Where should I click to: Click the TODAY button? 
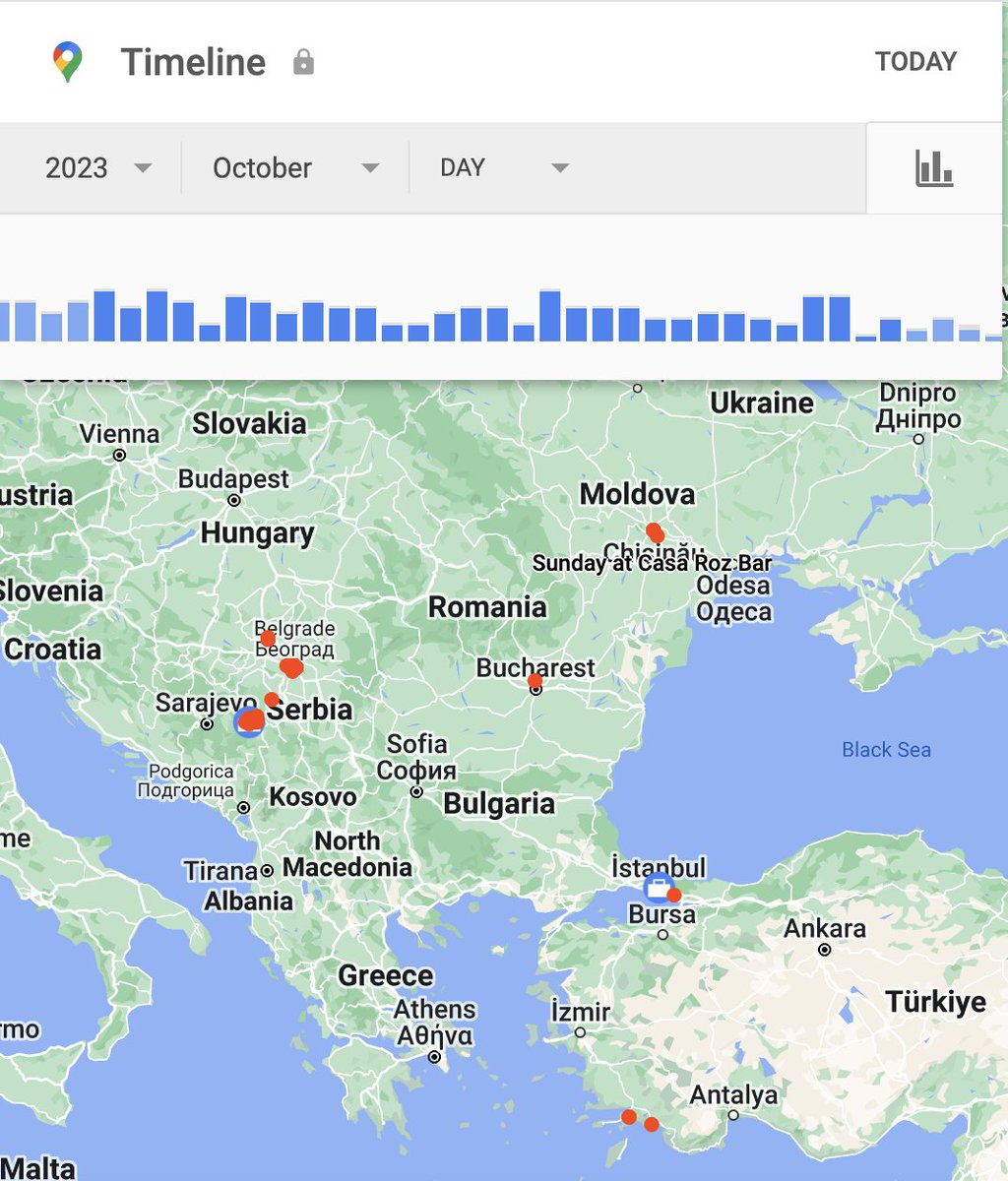[x=915, y=62]
